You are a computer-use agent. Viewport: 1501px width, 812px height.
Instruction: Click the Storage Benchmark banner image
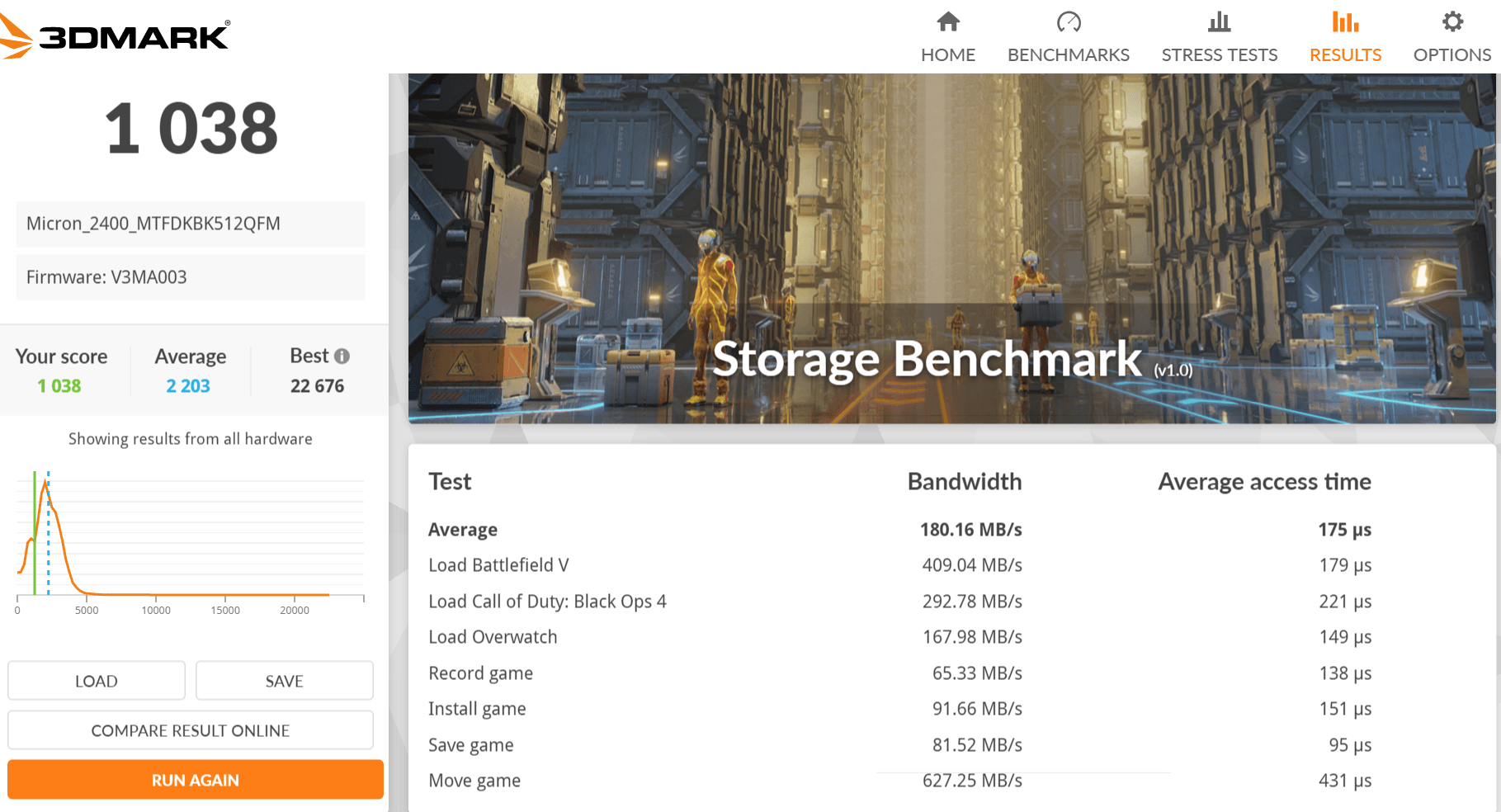951,248
